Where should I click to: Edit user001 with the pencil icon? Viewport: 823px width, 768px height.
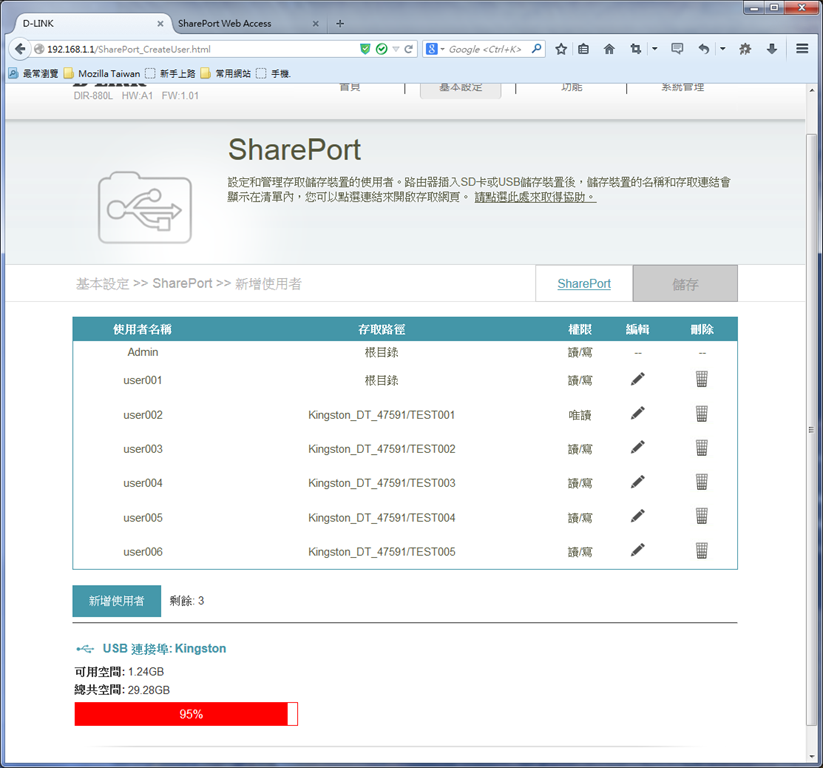coord(638,379)
